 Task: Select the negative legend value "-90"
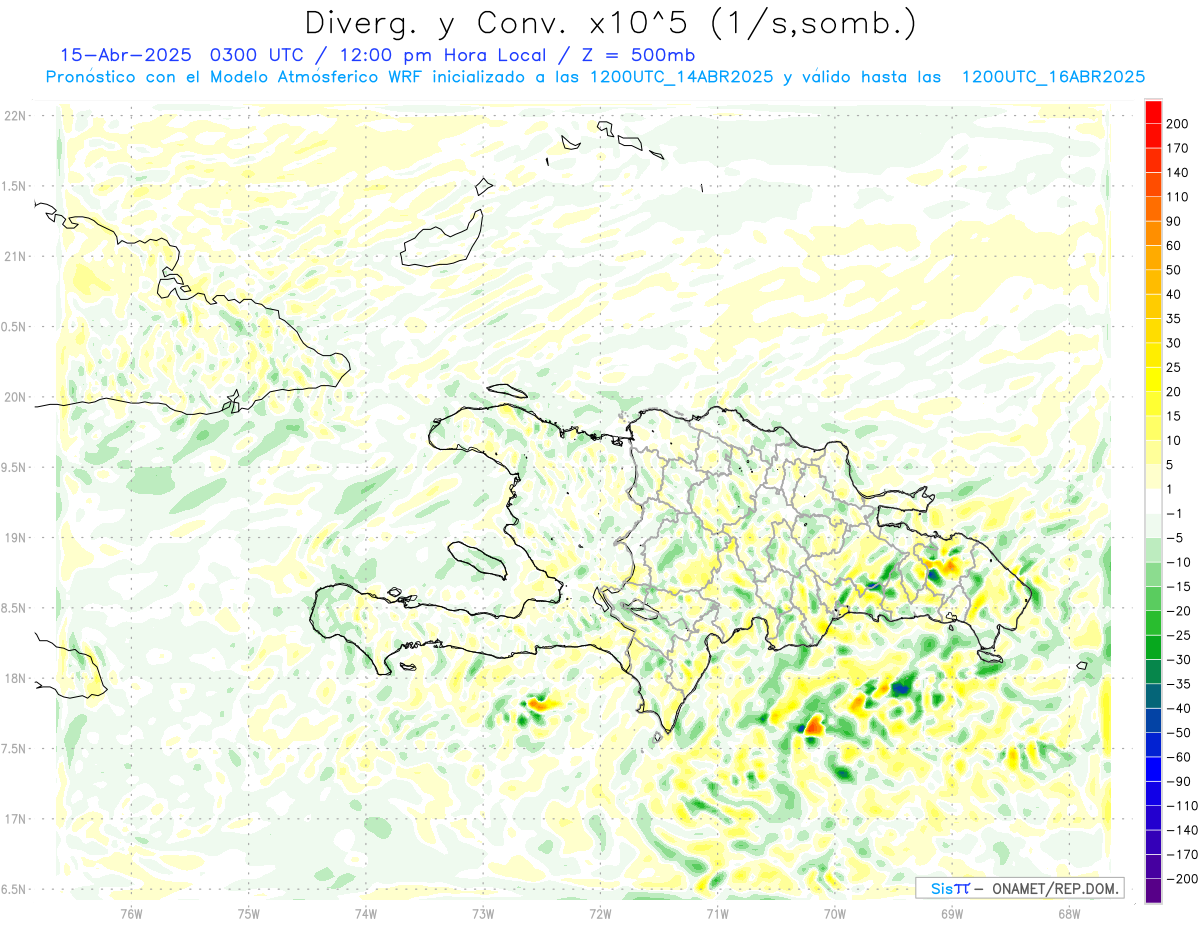(x=1178, y=782)
